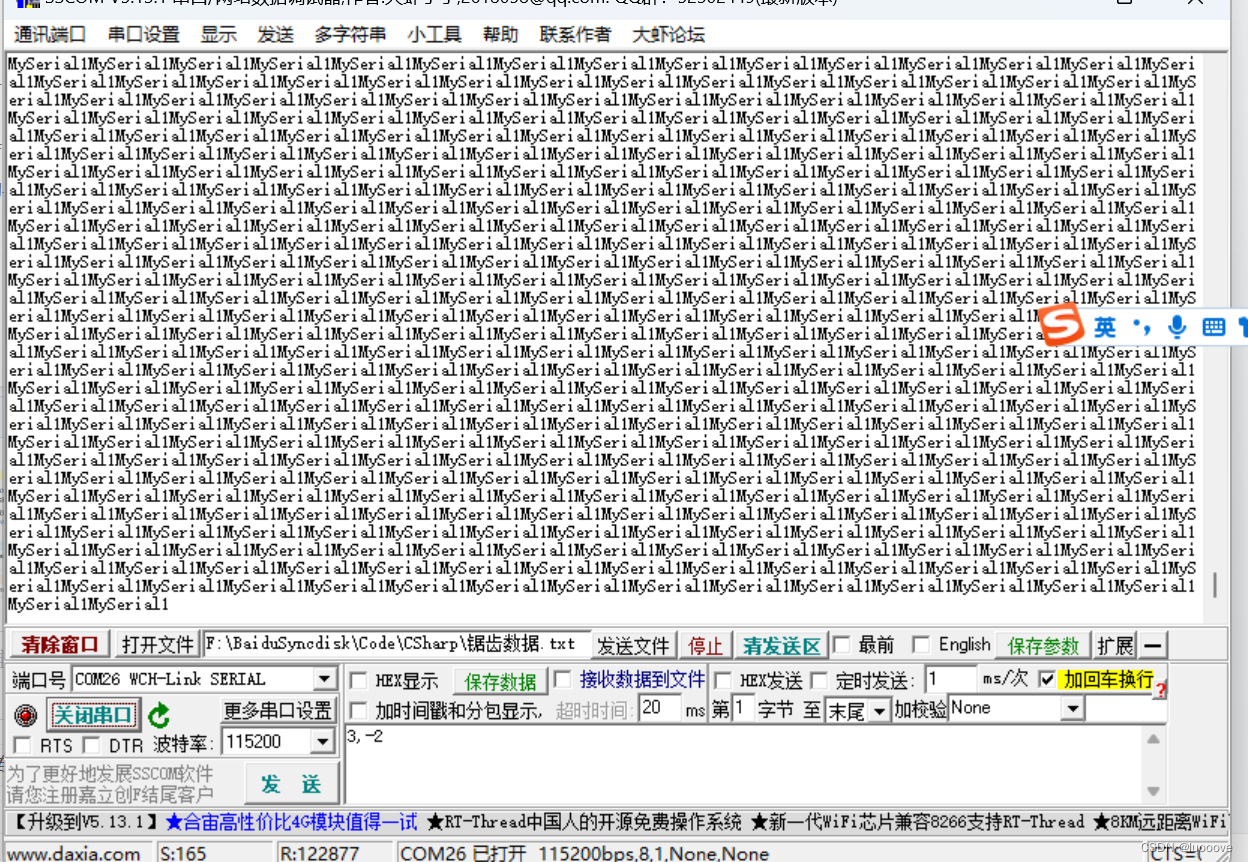Screen dimensions: 1248x862
Task: Click the 保存参数 save parameters button
Action: 1044,645
